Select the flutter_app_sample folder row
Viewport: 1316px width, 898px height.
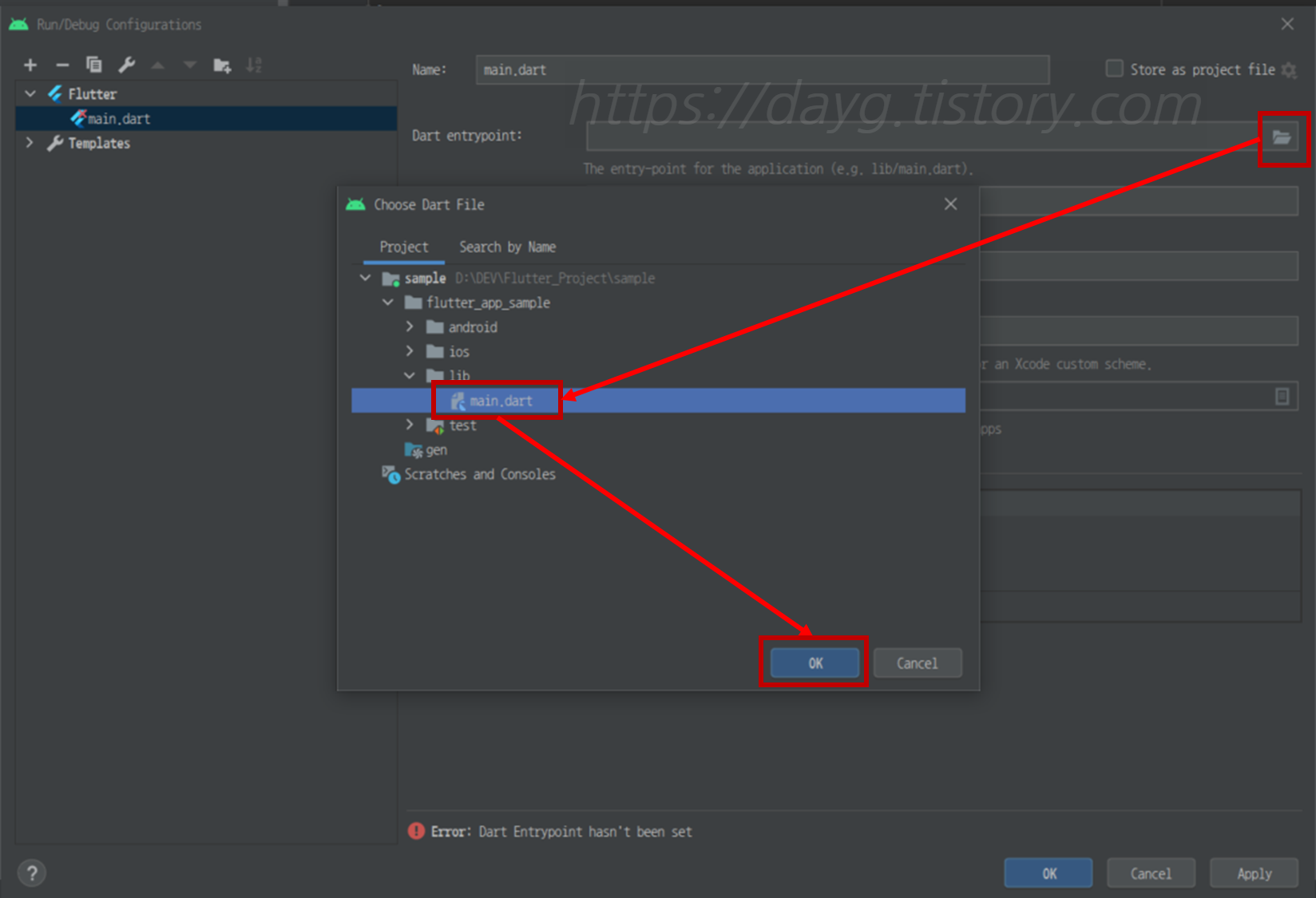pos(478,303)
